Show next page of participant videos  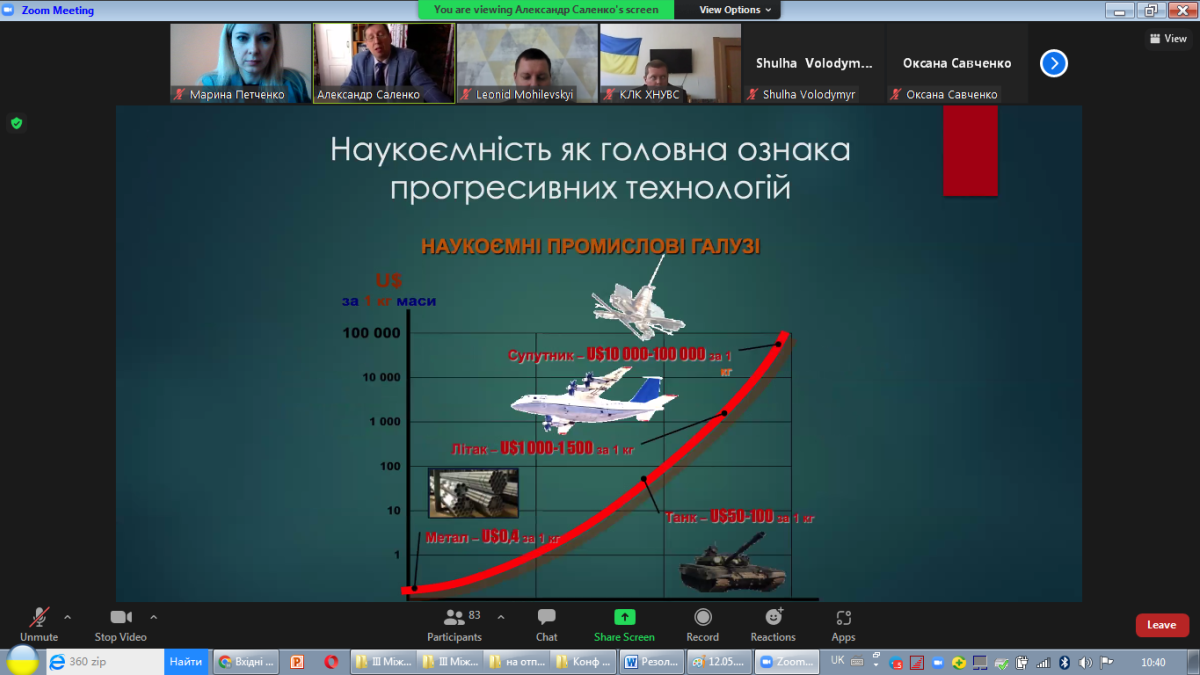[1053, 63]
